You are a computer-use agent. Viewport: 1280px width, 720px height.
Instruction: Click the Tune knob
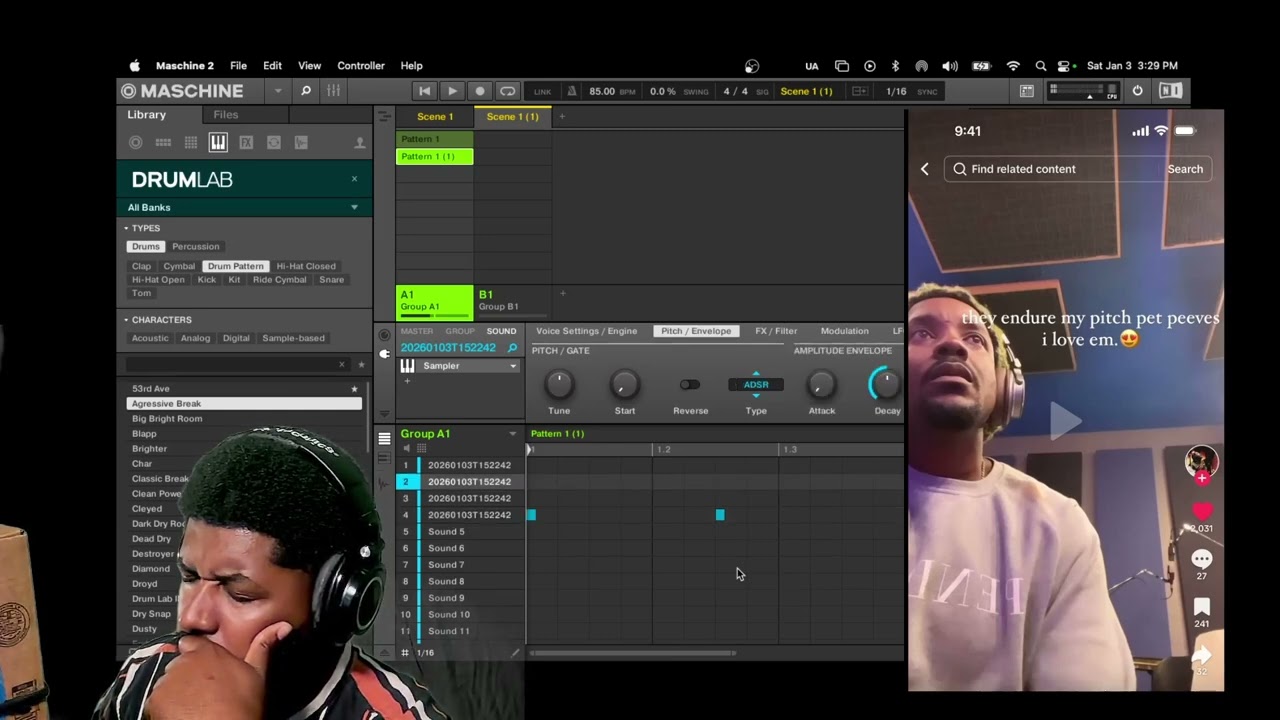[x=559, y=384]
